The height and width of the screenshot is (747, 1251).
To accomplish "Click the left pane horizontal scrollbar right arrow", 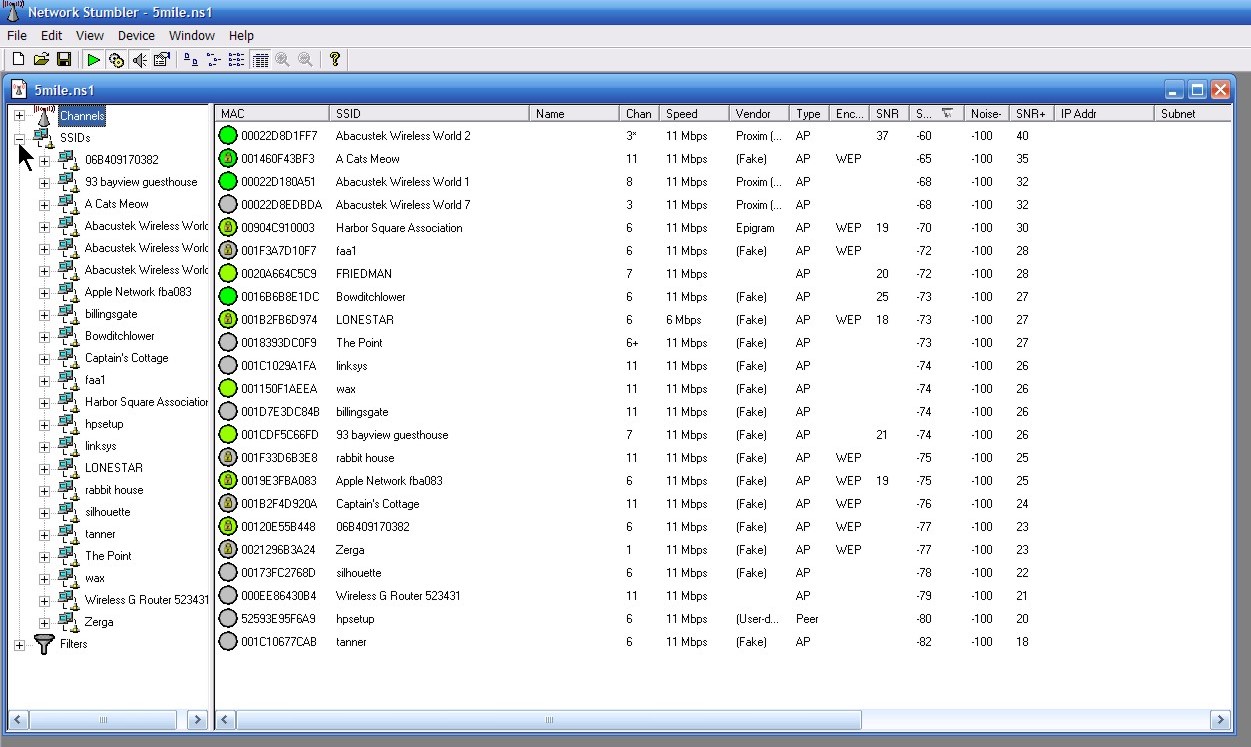I will (197, 719).
